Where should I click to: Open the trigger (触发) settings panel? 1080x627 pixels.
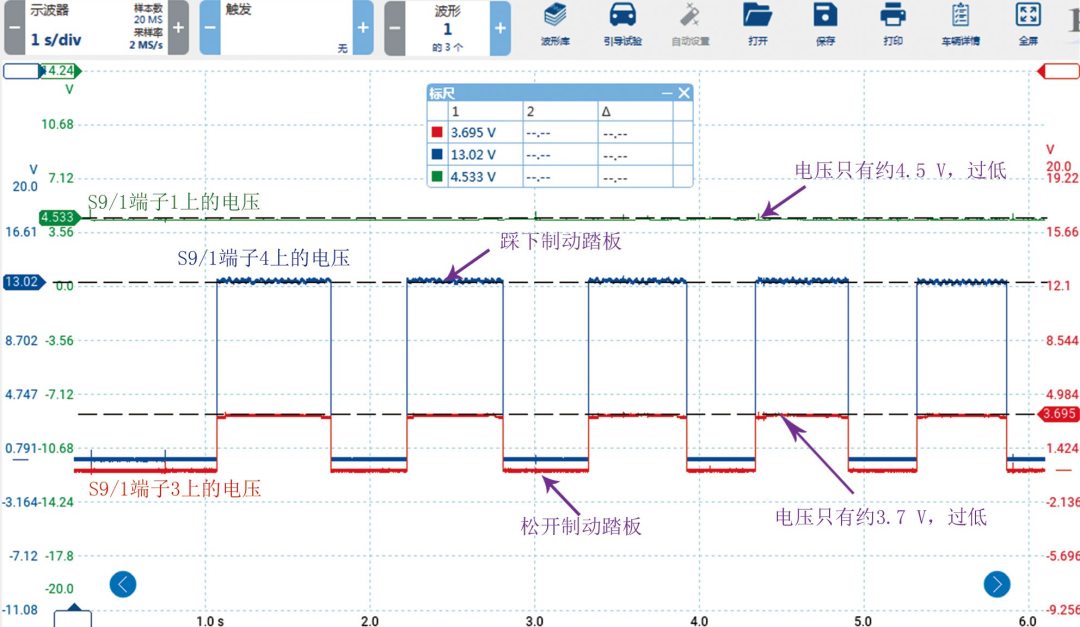click(x=287, y=28)
